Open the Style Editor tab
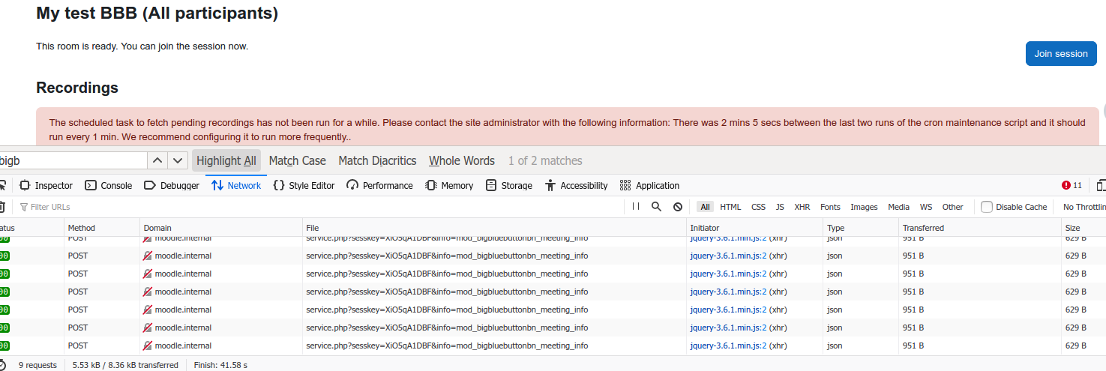 [x=304, y=186]
